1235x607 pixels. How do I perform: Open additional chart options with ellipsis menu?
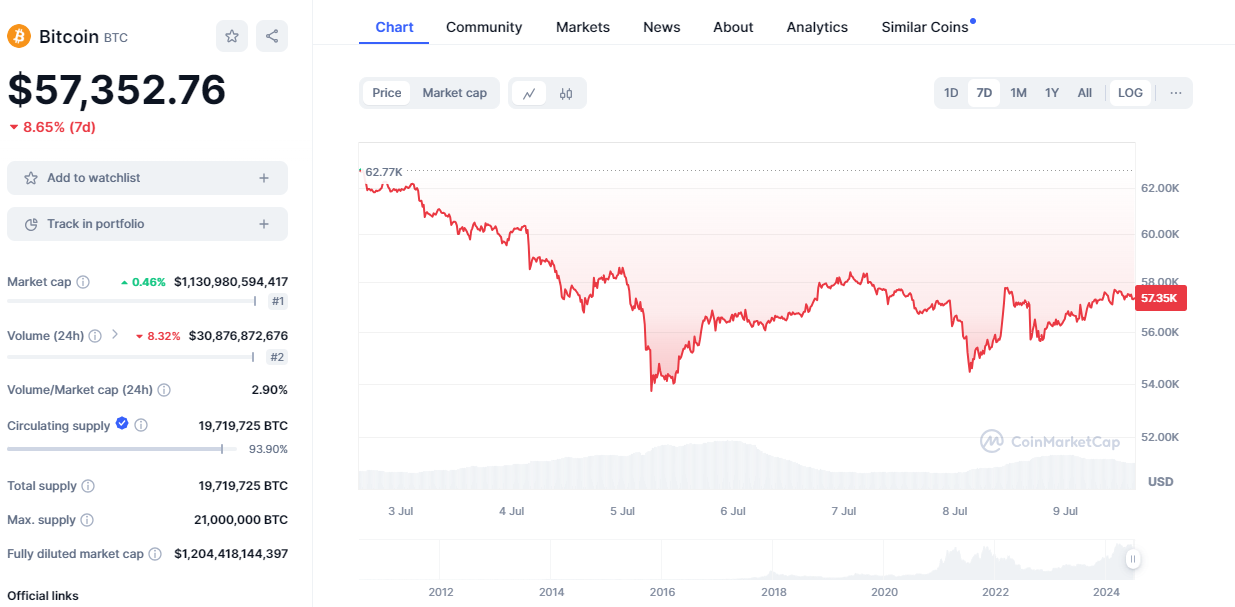coord(1175,92)
